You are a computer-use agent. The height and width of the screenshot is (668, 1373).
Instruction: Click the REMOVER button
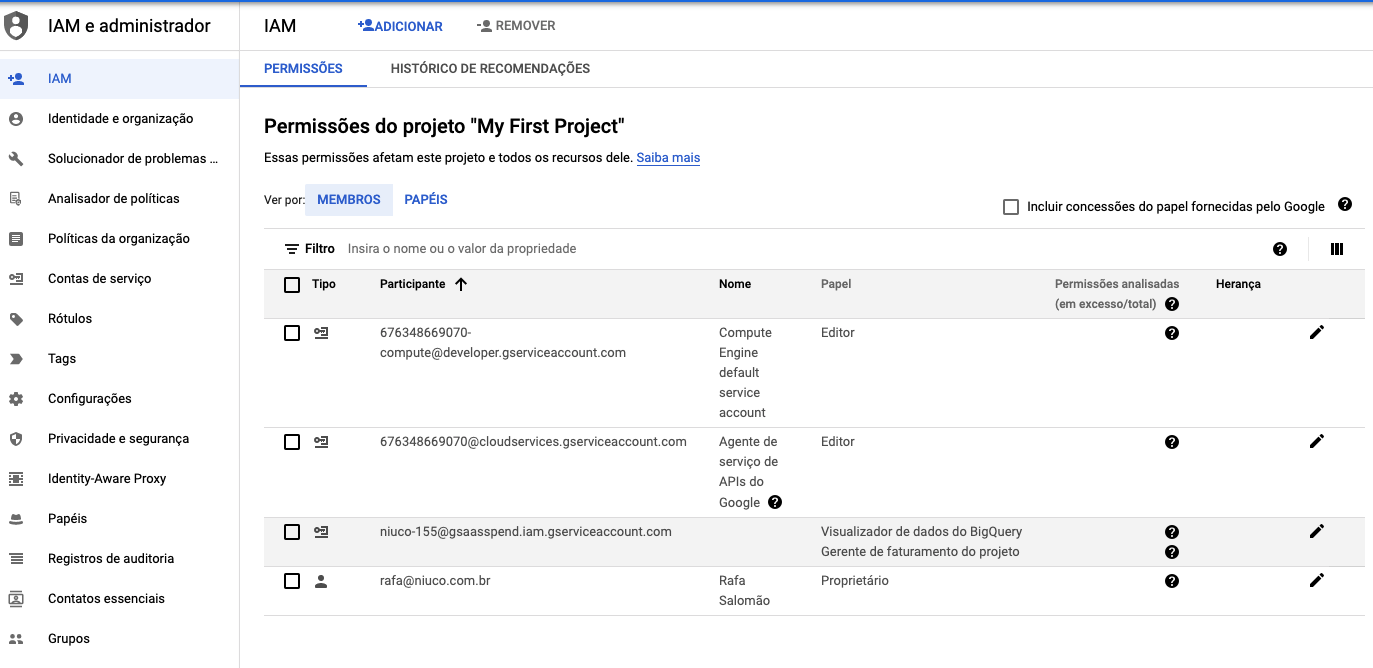tap(516, 26)
